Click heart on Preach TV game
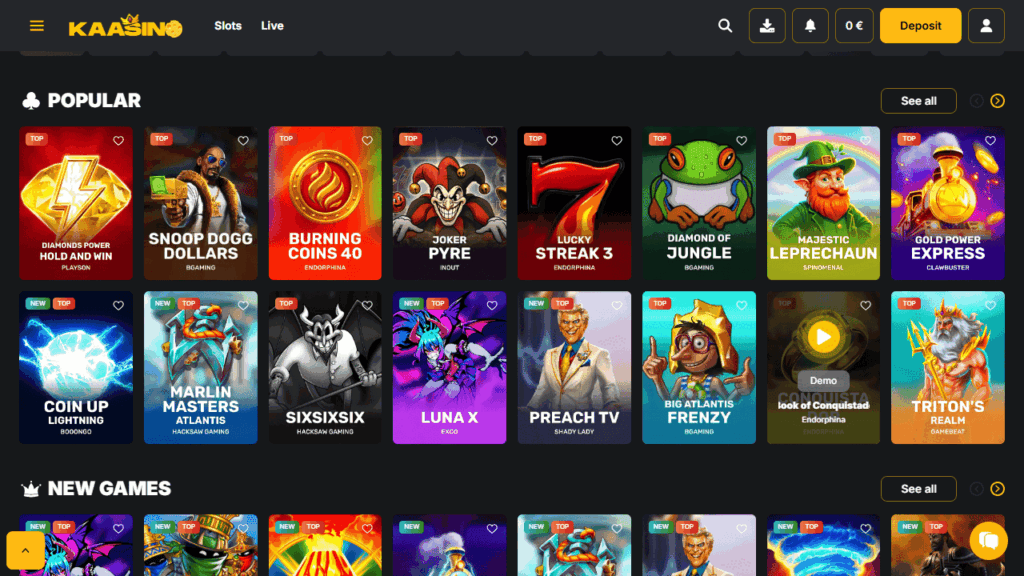1024x576 pixels. tap(616, 305)
